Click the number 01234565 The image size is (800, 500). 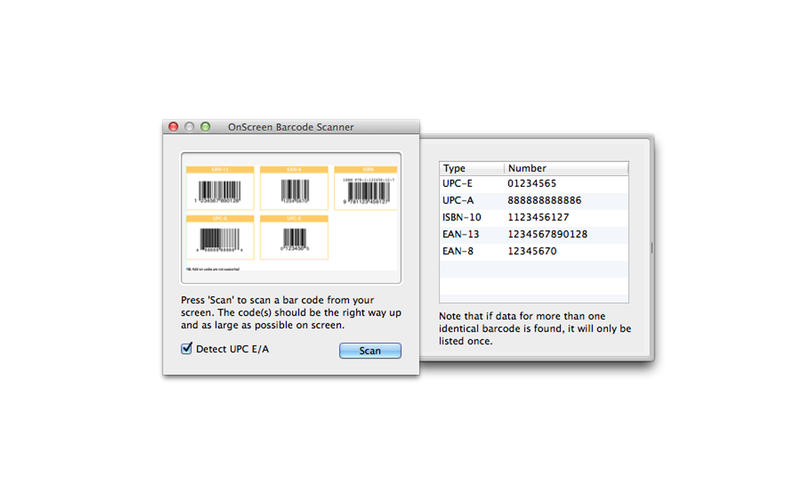point(532,184)
